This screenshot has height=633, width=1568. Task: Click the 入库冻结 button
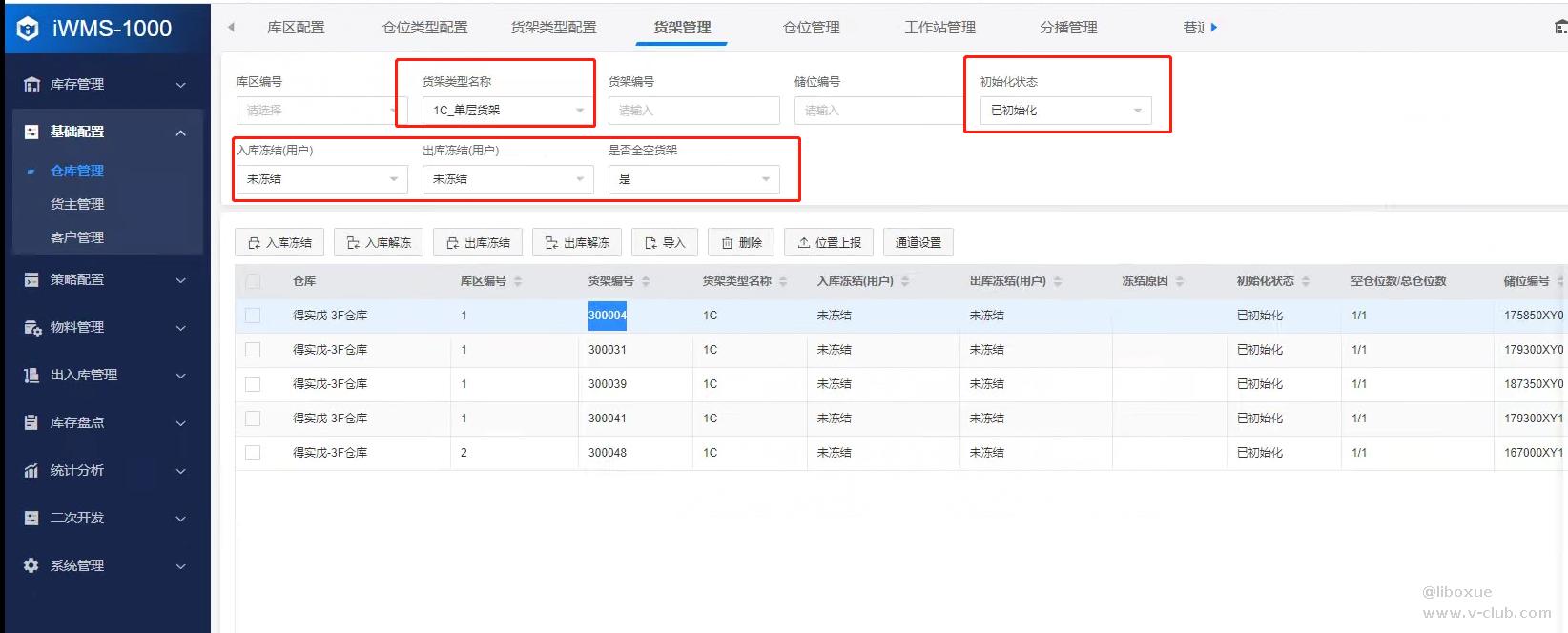(x=279, y=243)
